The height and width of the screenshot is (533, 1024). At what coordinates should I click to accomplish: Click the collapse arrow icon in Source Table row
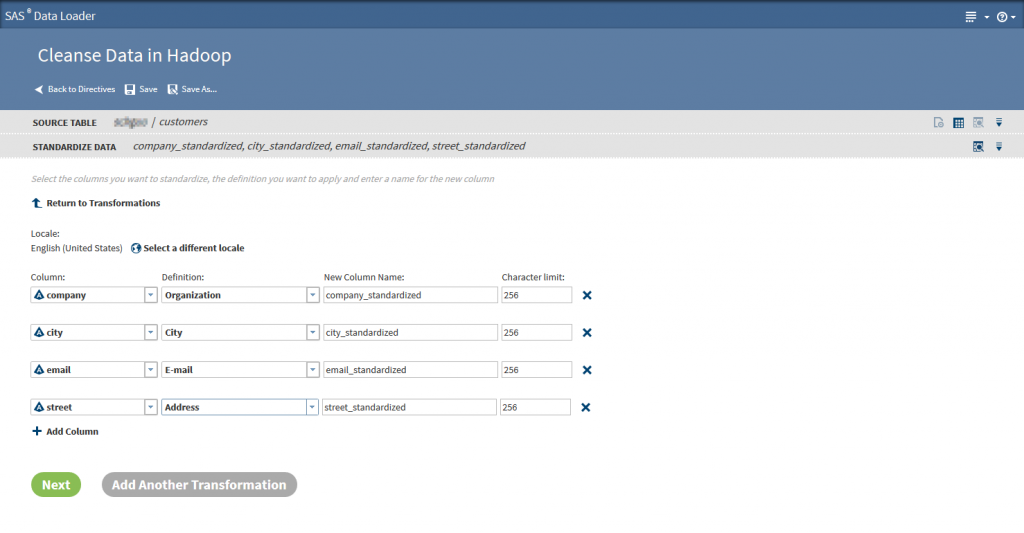(998, 123)
